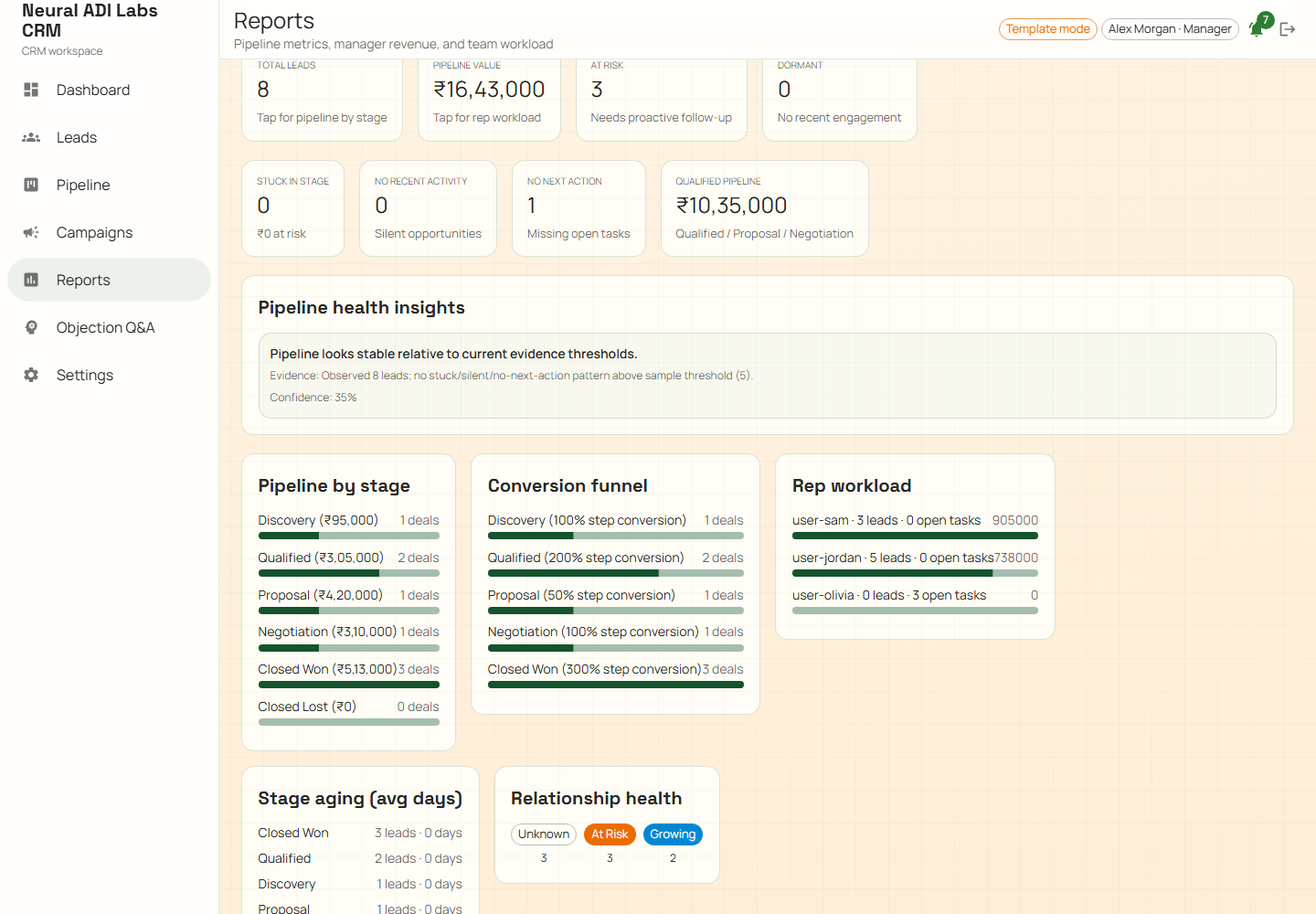Image resolution: width=1316 pixels, height=914 pixels.
Task: Click the Qualified Pipeline card
Action: tap(764, 208)
